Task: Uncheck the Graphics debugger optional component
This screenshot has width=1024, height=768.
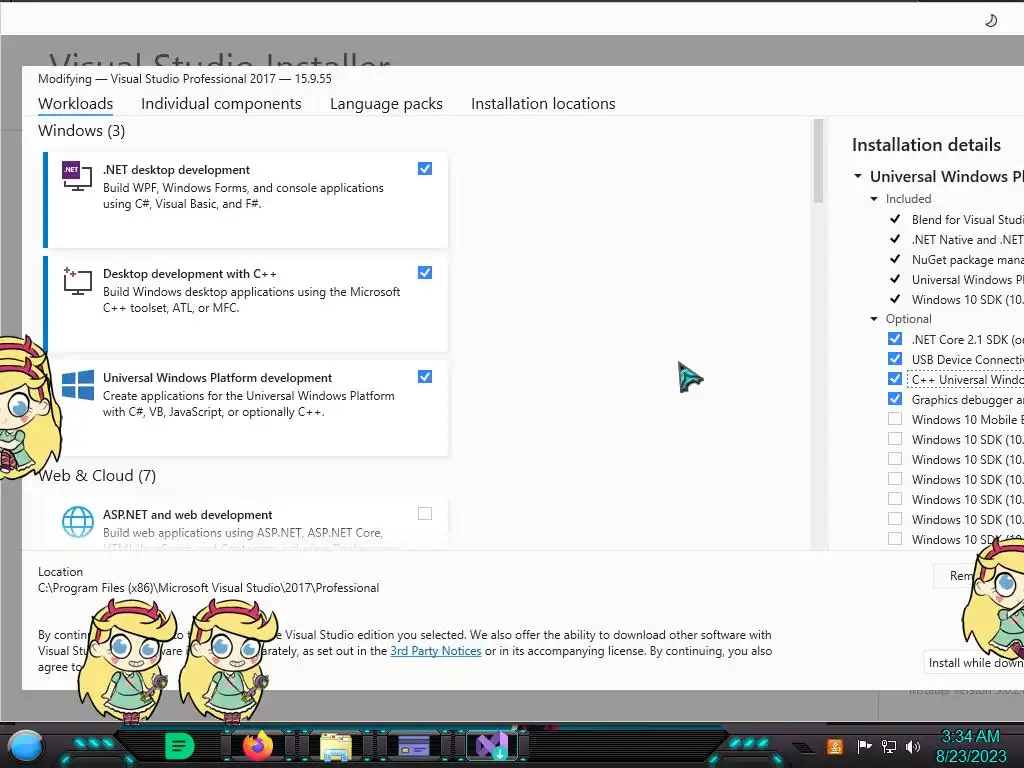Action: 895,398
